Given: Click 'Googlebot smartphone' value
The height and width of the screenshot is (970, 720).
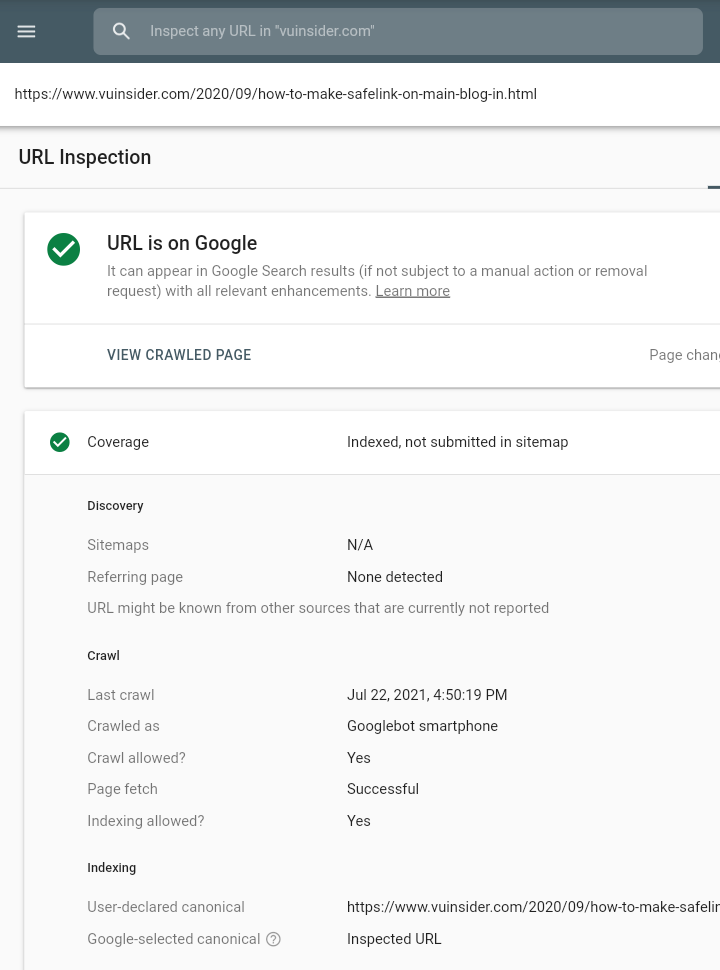Looking at the screenshot, I should point(422,726).
